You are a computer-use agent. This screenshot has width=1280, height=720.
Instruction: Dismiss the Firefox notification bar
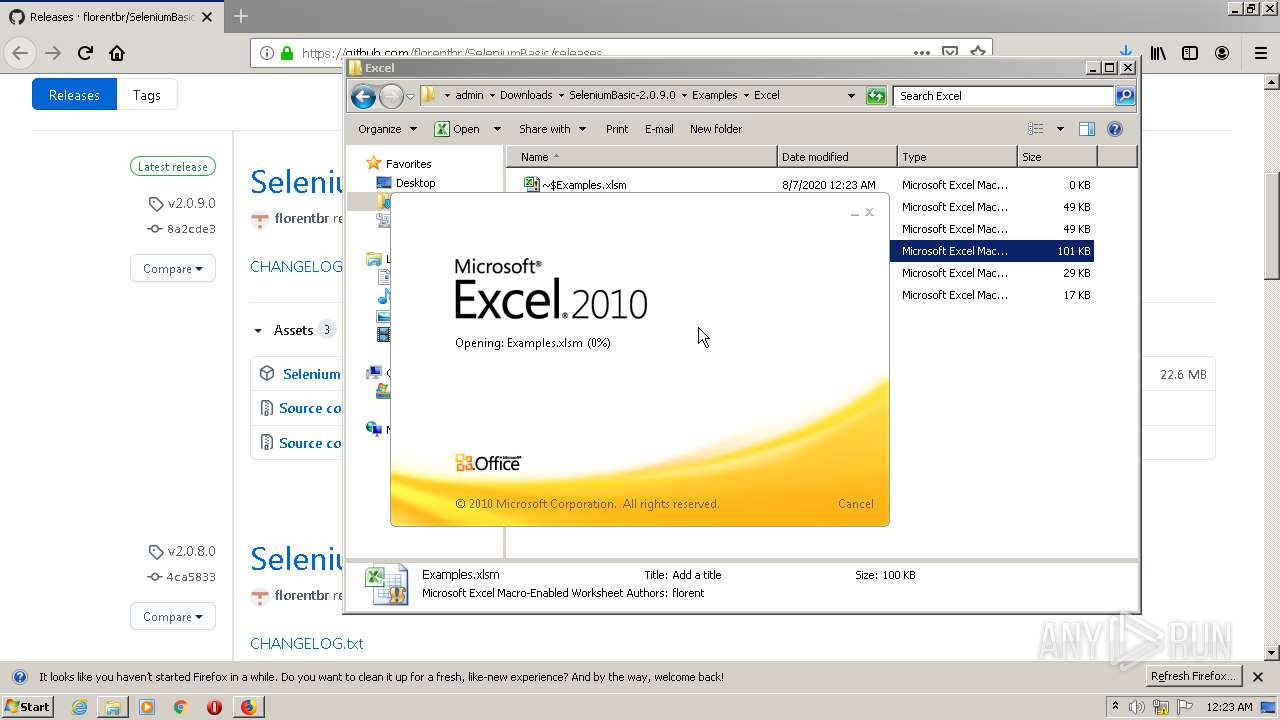1258,677
